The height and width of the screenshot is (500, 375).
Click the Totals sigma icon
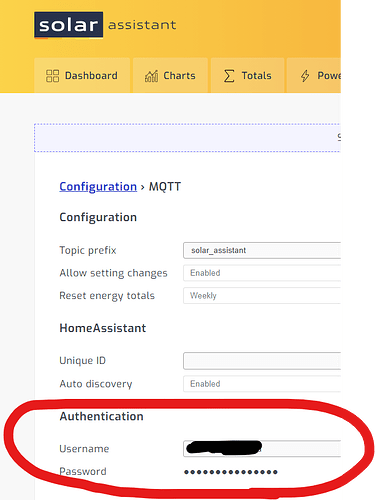(229, 76)
